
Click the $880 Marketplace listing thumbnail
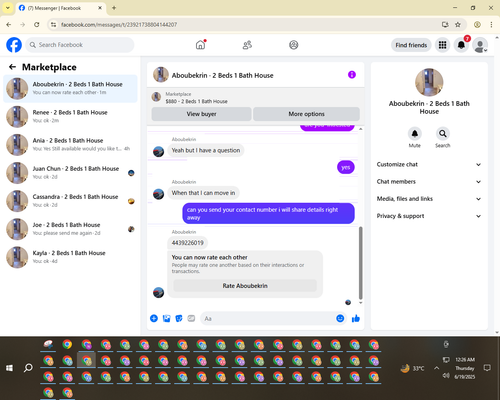[x=156, y=97]
